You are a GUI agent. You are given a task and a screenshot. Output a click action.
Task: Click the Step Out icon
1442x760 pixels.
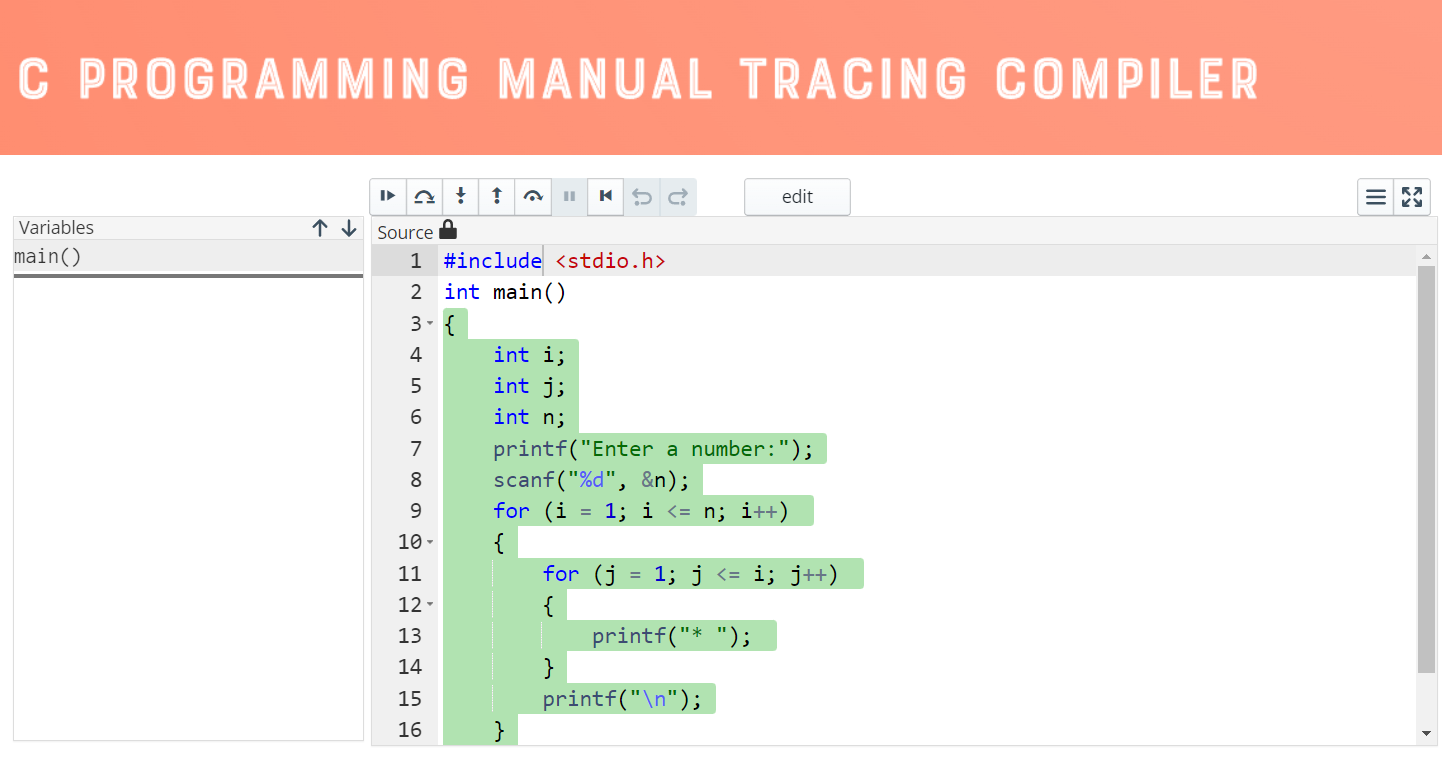point(497,197)
